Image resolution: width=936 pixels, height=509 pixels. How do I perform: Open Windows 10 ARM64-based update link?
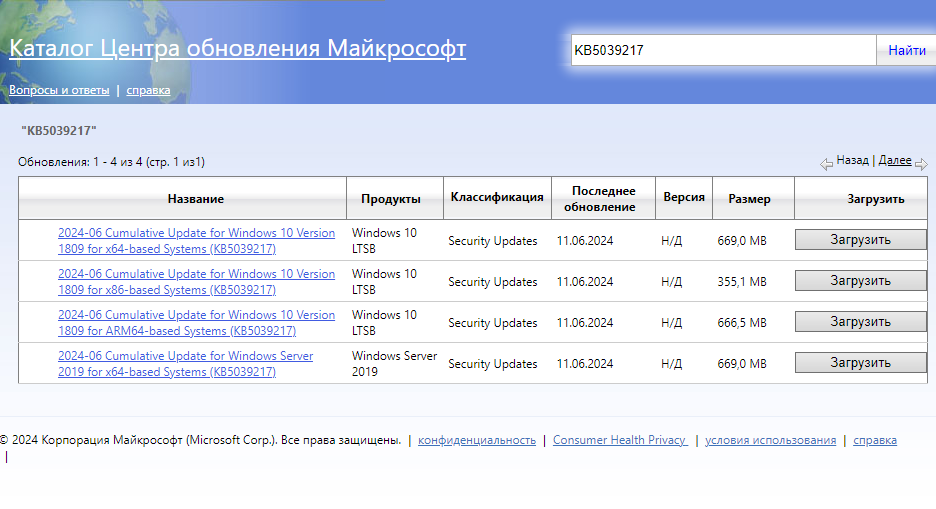pos(196,322)
